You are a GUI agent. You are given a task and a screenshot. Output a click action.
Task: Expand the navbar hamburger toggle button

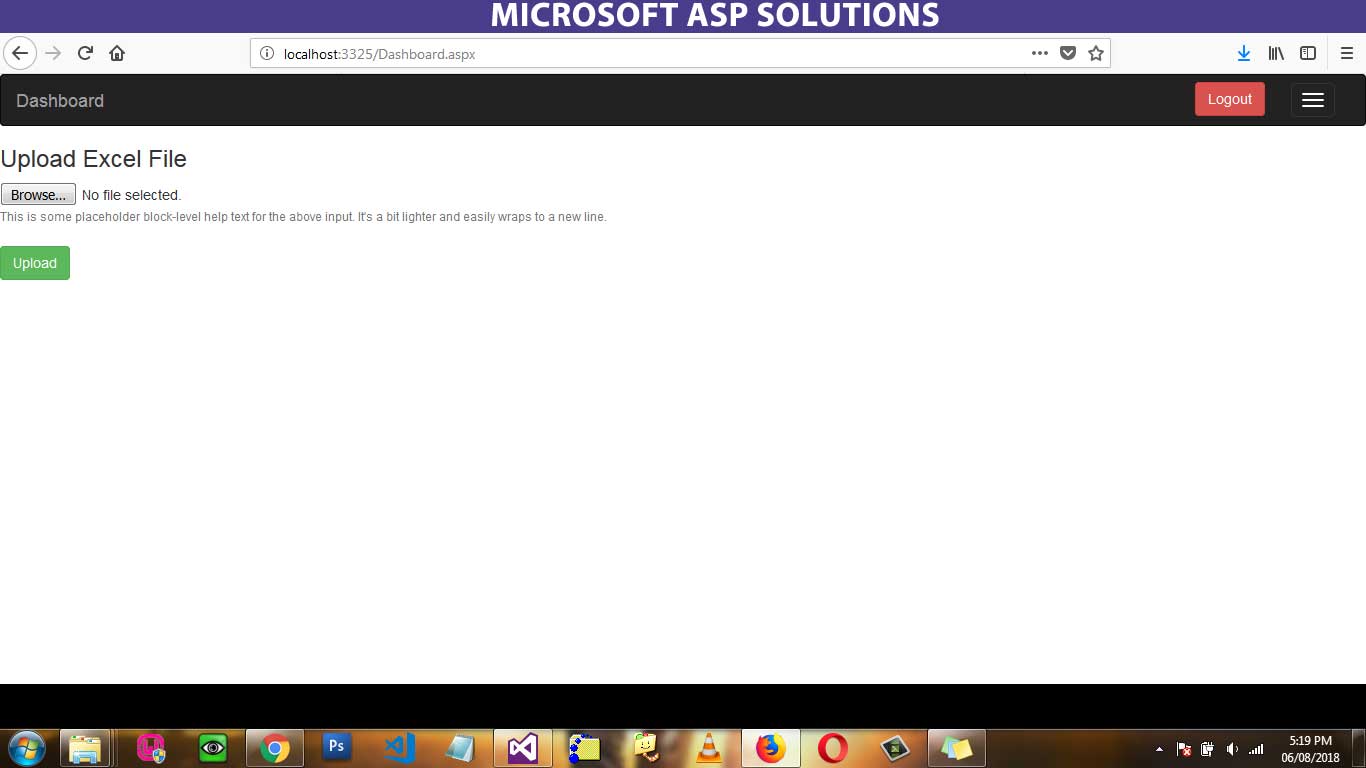[1313, 100]
